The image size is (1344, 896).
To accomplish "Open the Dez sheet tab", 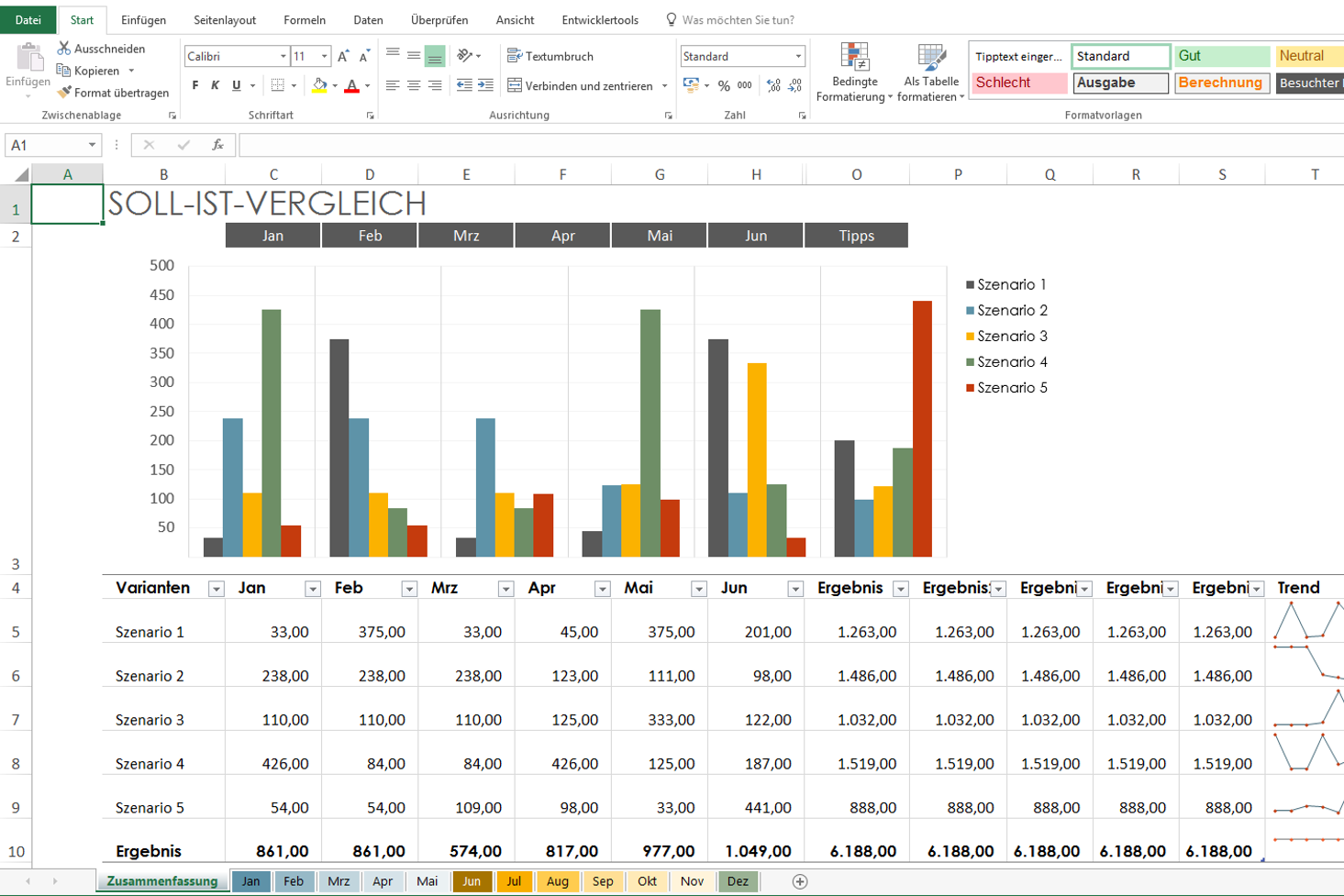I will coord(738,881).
